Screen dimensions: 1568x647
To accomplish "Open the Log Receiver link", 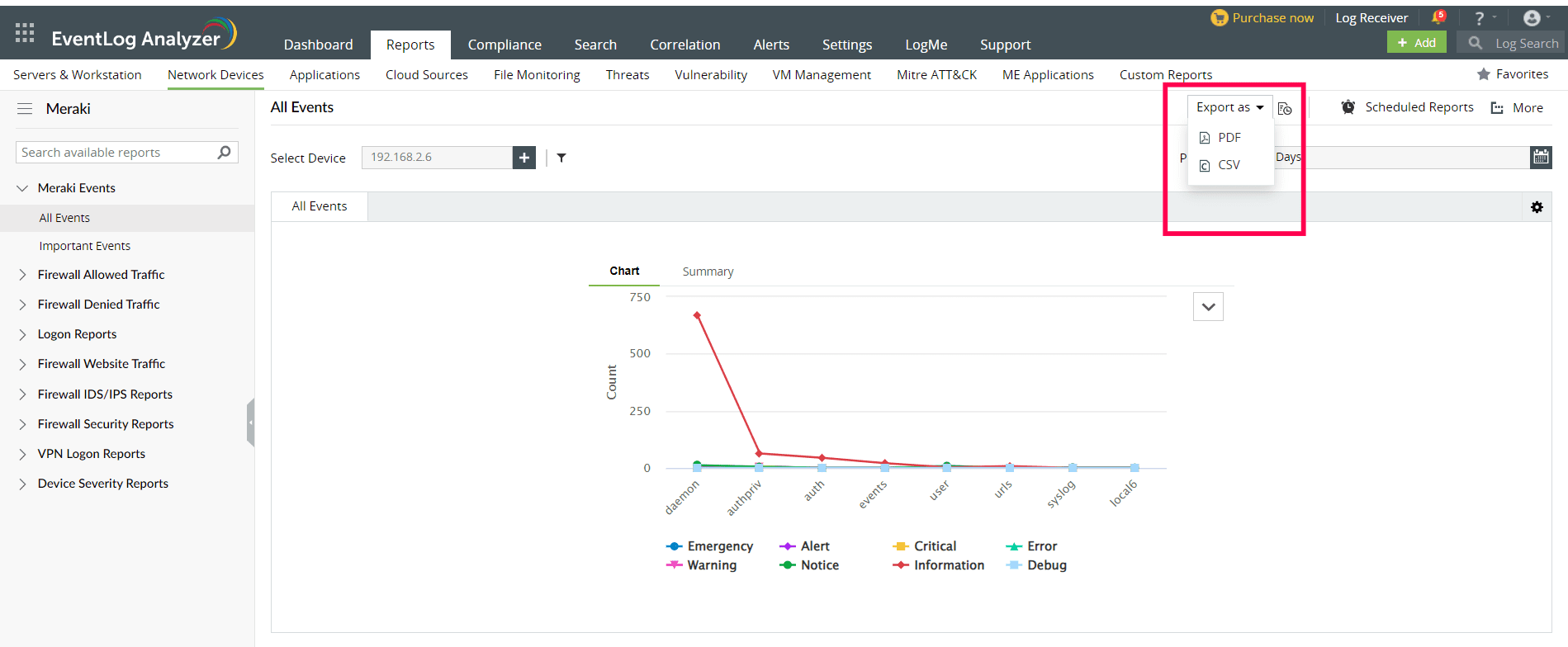I will (1371, 18).
